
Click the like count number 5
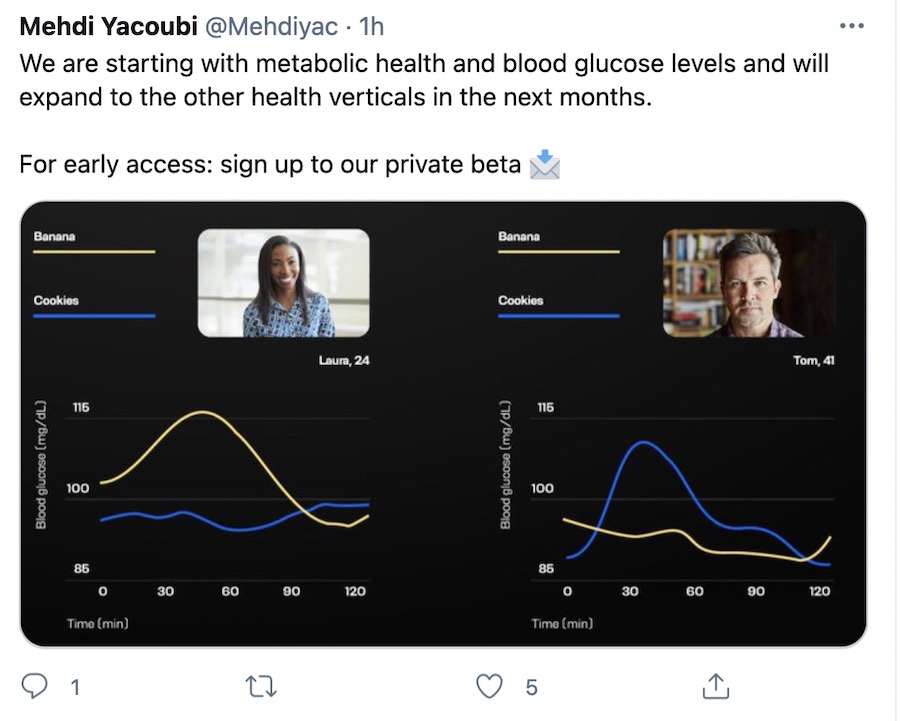click(x=531, y=687)
